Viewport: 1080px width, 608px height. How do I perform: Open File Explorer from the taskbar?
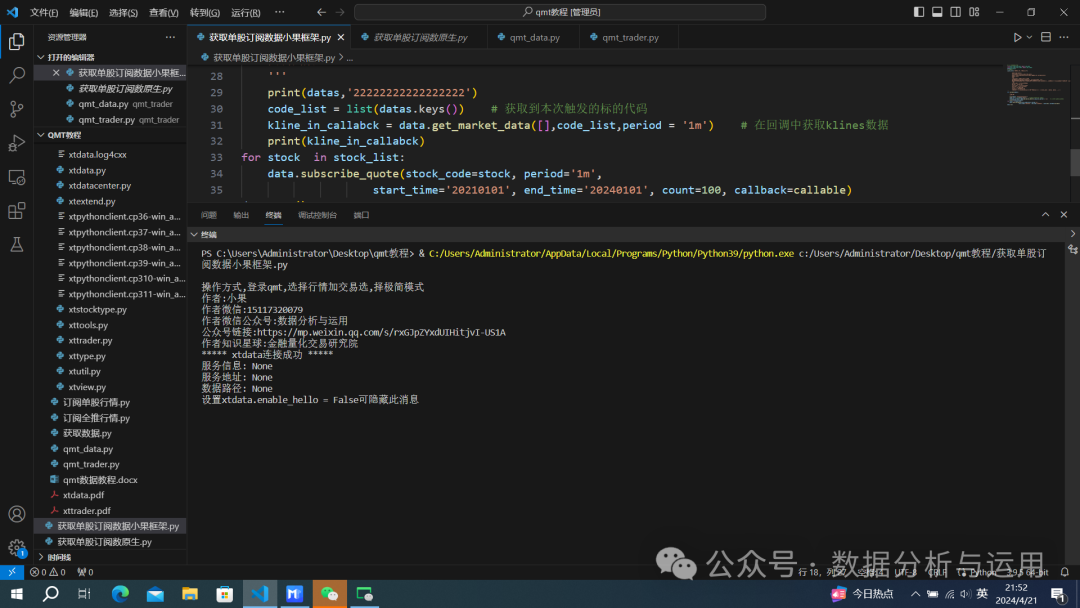(189, 594)
